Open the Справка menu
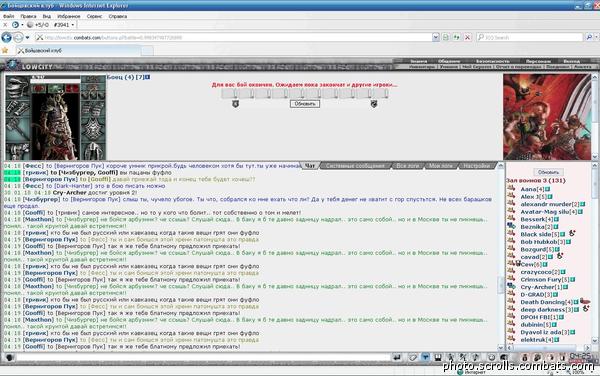Image resolution: width=600 pixels, height=376 pixels. click(x=117, y=16)
